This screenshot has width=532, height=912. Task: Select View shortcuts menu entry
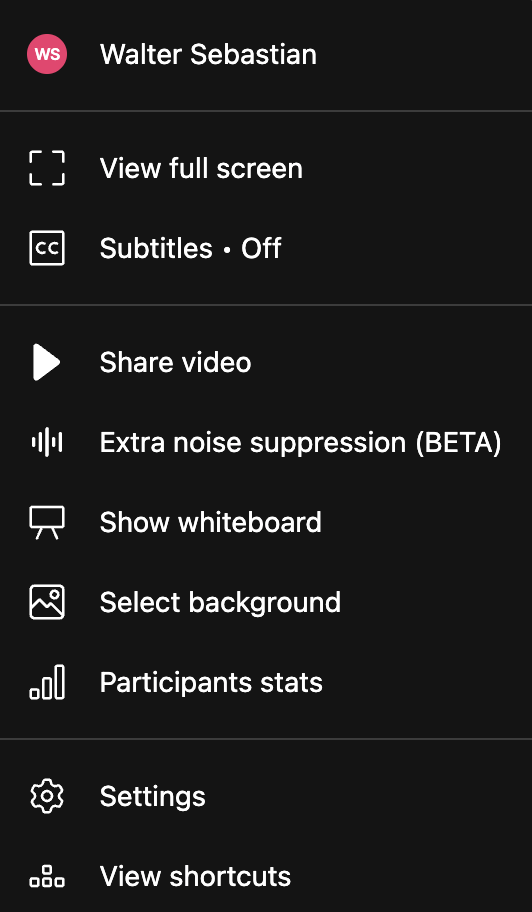tap(266, 876)
